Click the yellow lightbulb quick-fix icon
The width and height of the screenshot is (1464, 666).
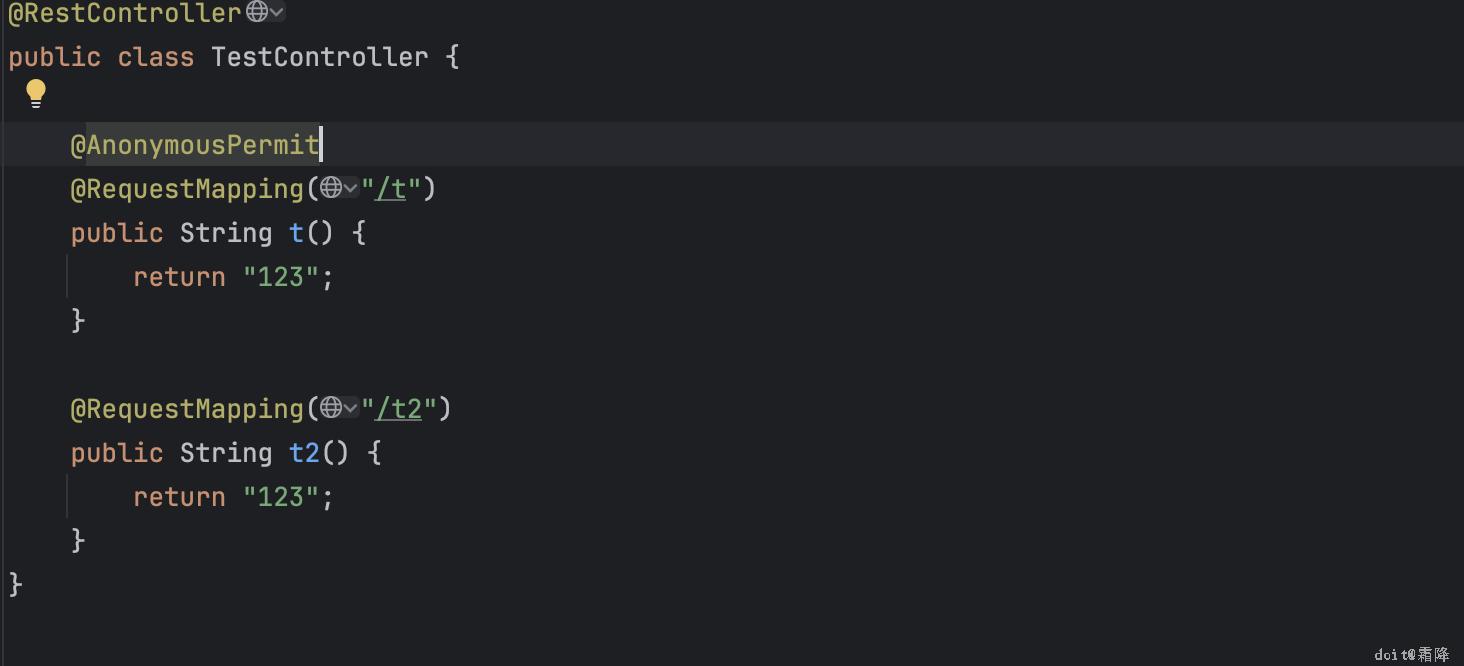coord(36,93)
